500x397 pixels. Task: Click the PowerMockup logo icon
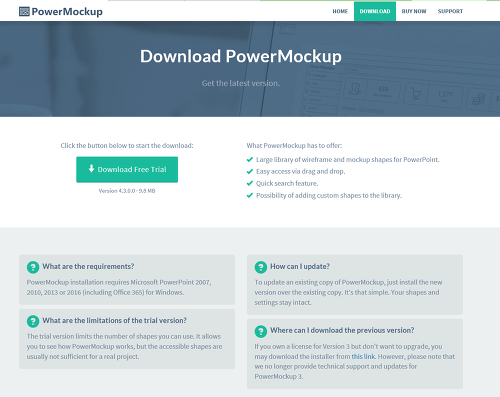[x=24, y=12]
